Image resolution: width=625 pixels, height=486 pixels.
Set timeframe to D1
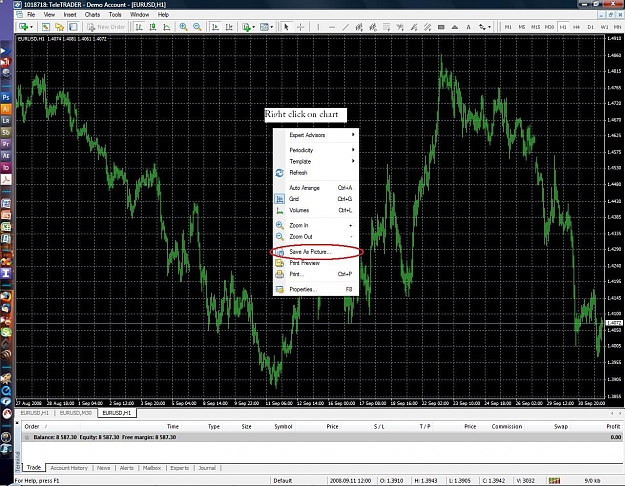pyautogui.click(x=590, y=27)
